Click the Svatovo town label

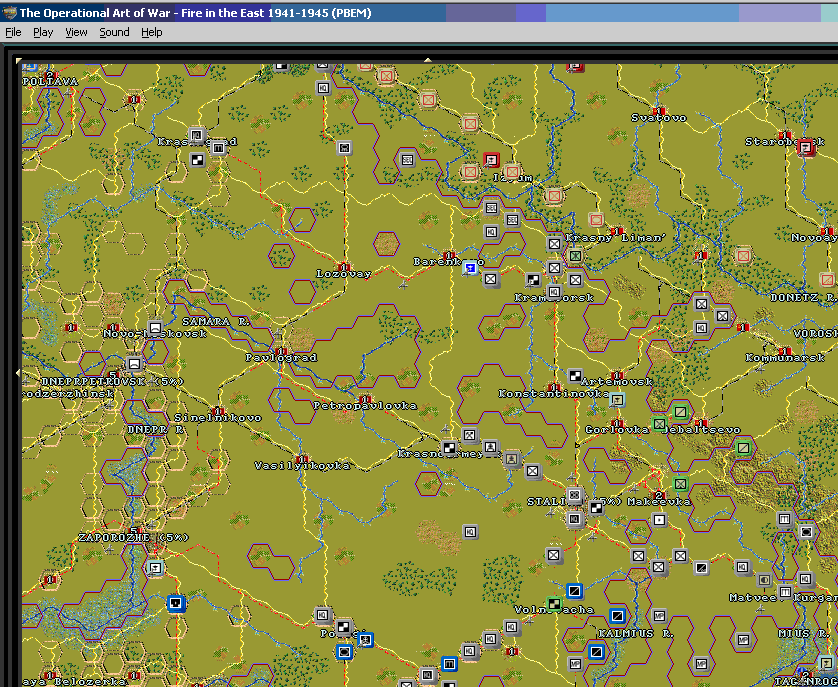[658, 118]
